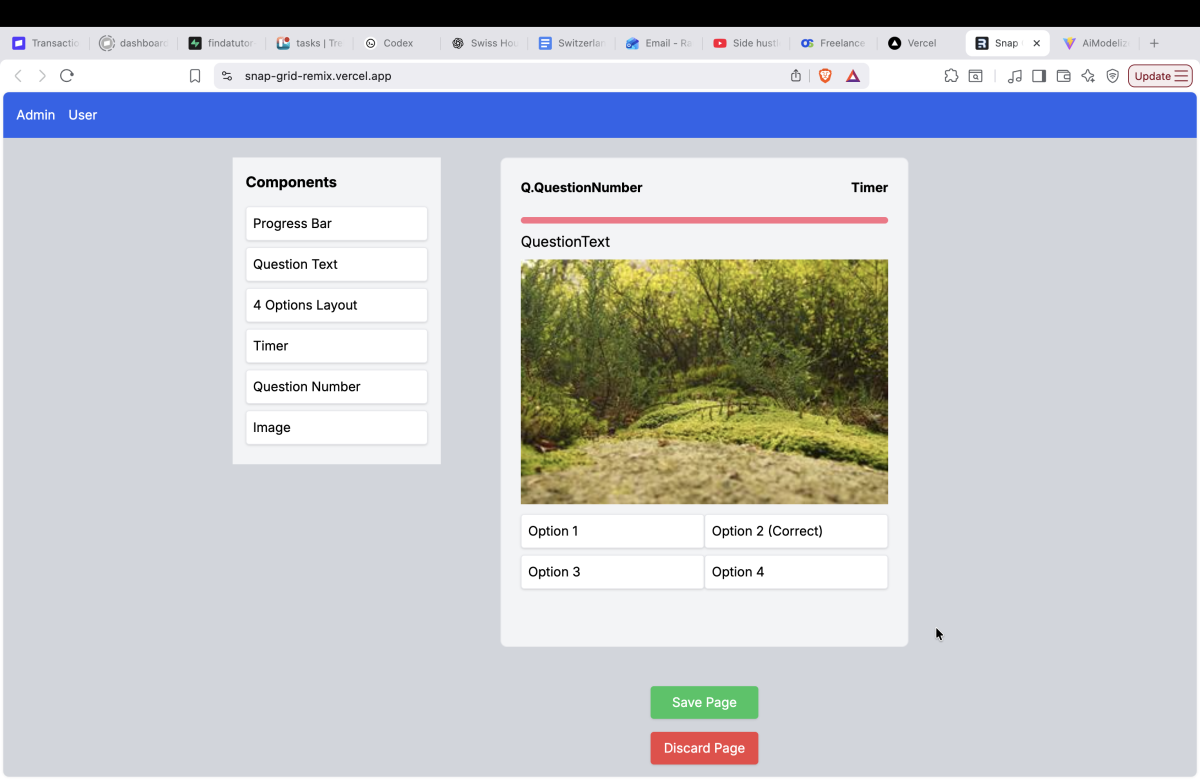This screenshot has height=780, width=1200.
Task: Reload the page with the refresh icon
Action: click(67, 76)
